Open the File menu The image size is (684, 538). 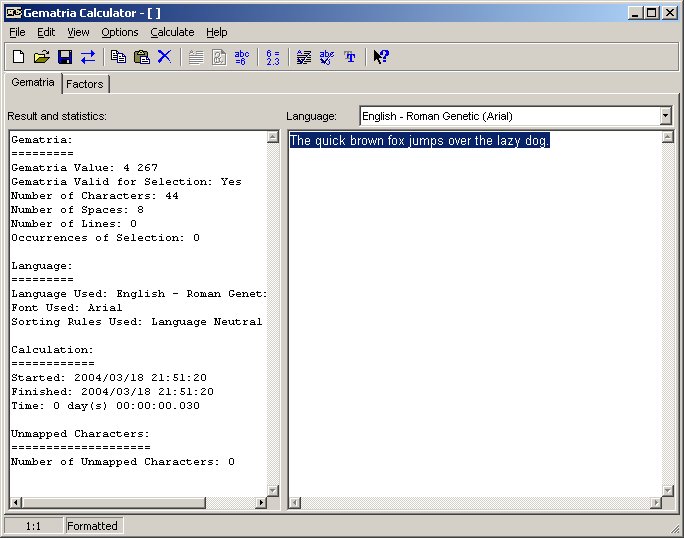tap(17, 32)
